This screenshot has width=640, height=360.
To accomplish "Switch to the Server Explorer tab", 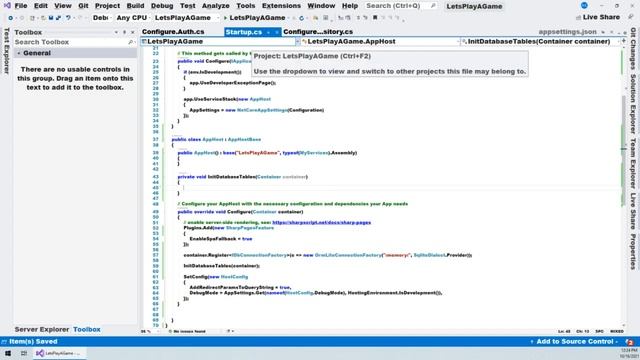I will (42, 329).
